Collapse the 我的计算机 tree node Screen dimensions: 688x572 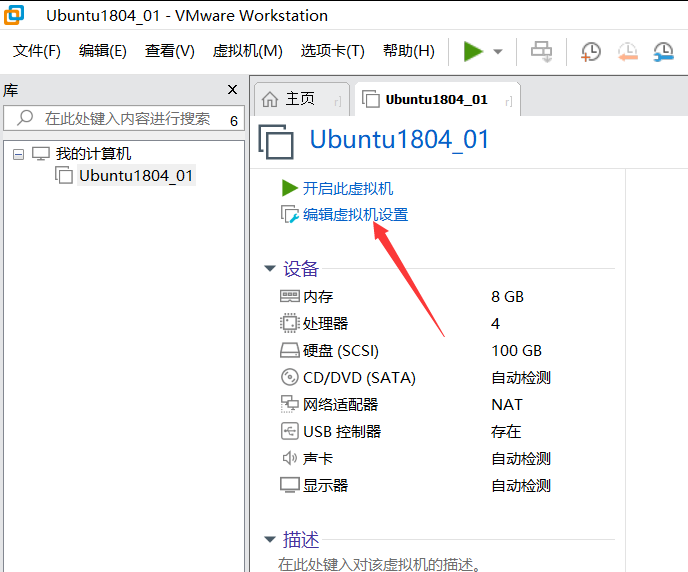pos(18,154)
